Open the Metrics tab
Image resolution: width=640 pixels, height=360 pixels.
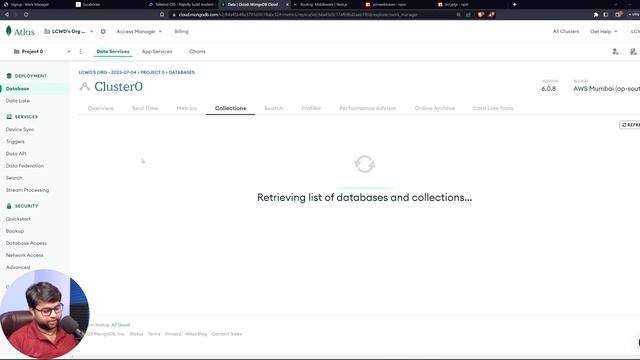187,108
